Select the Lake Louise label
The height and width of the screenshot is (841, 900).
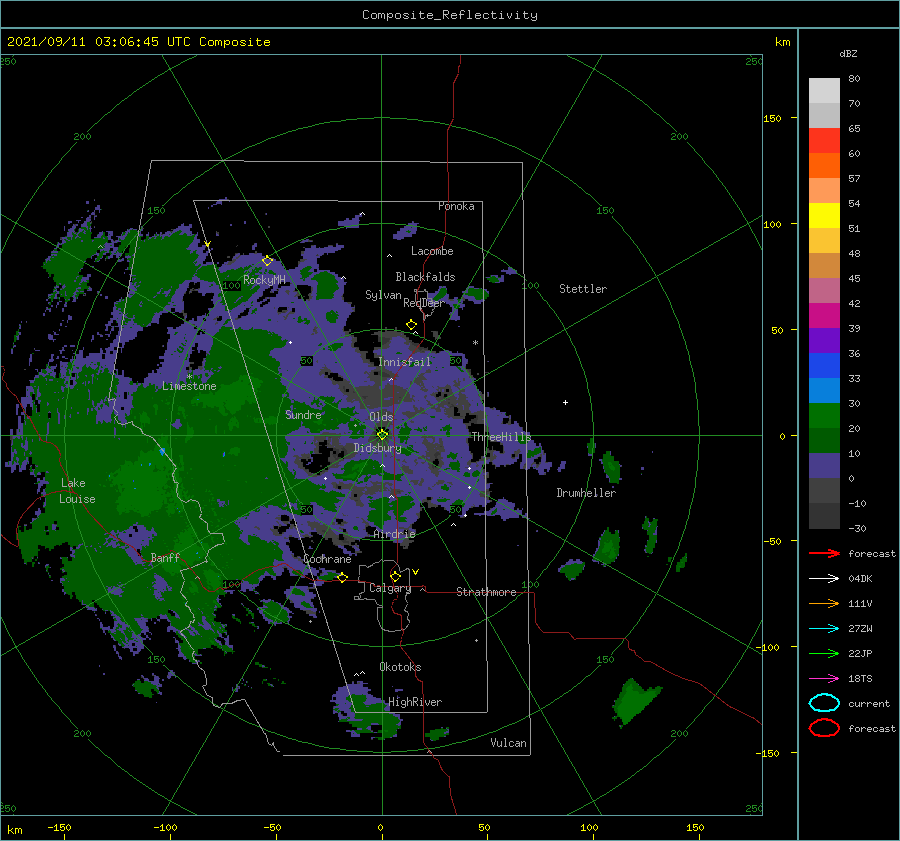pyautogui.click(x=77, y=491)
